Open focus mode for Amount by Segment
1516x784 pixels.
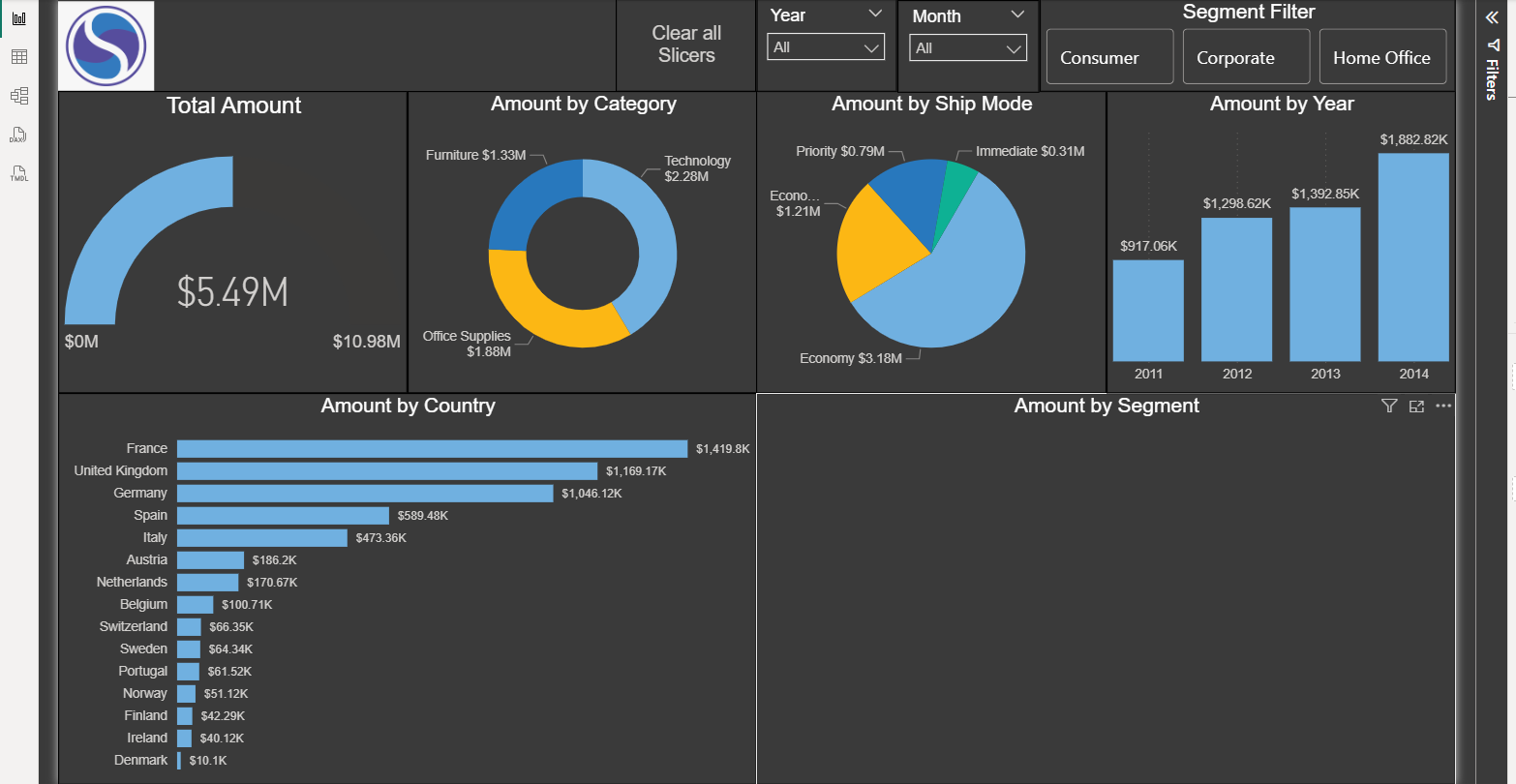point(1416,407)
